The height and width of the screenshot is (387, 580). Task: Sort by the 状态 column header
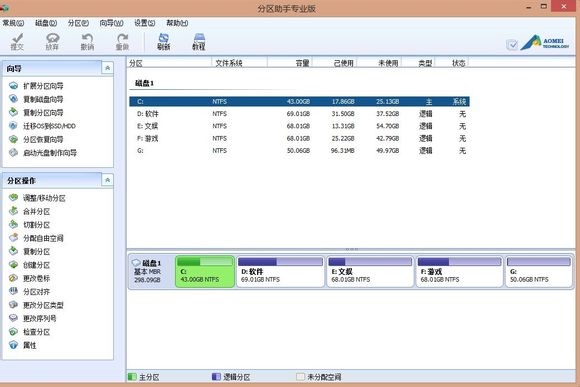[x=452, y=63]
